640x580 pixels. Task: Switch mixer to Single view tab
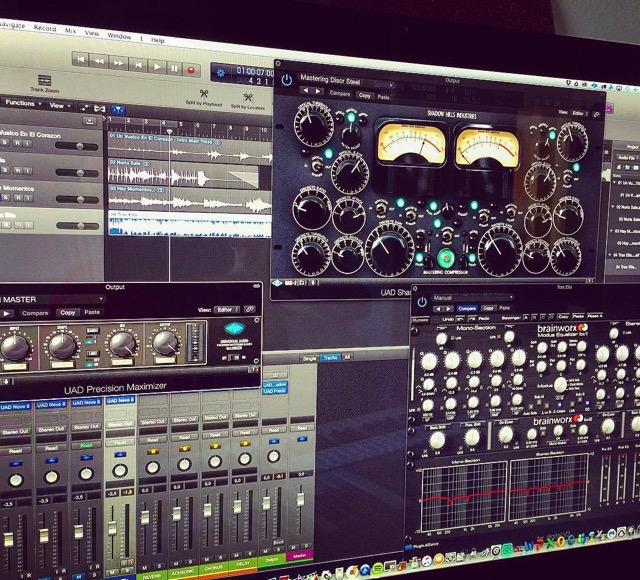point(310,359)
